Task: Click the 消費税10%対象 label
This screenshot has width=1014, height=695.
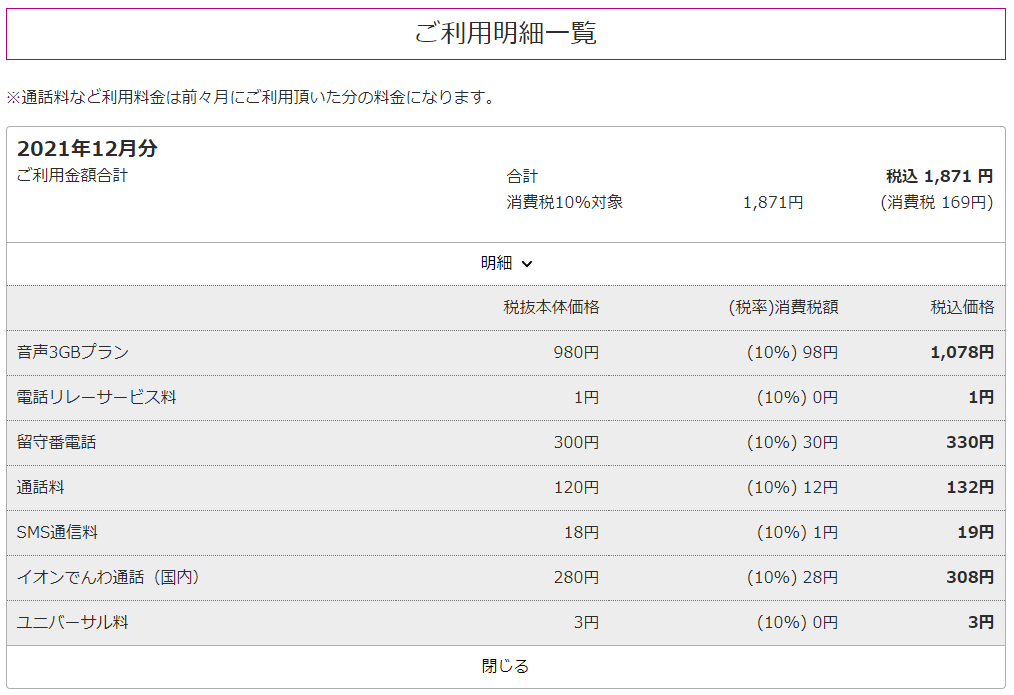Action: click(x=565, y=202)
